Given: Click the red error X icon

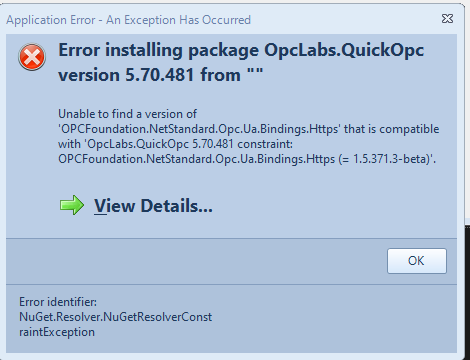Looking at the screenshot, I should [x=32, y=57].
